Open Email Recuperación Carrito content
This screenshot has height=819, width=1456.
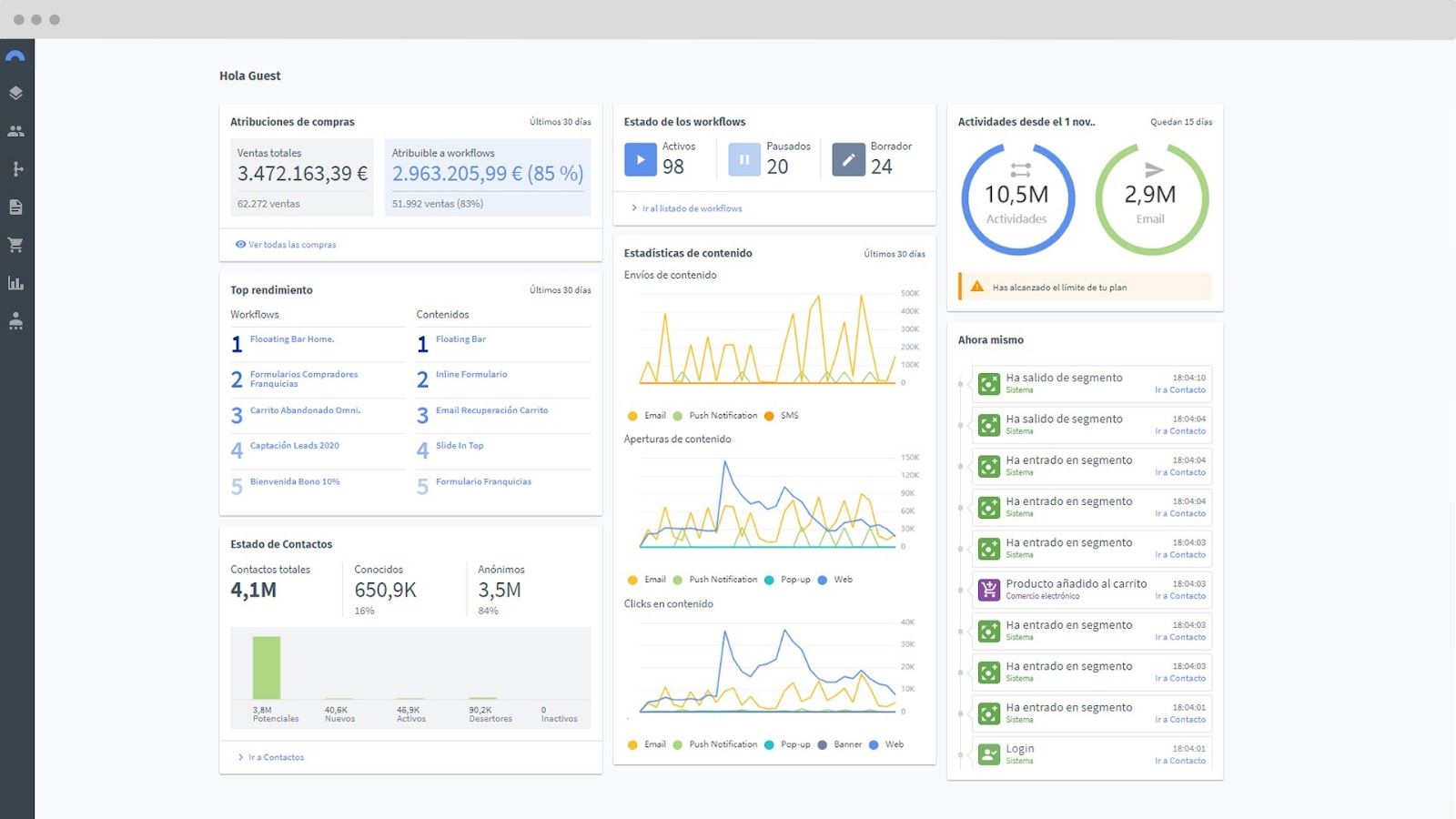tap(491, 410)
